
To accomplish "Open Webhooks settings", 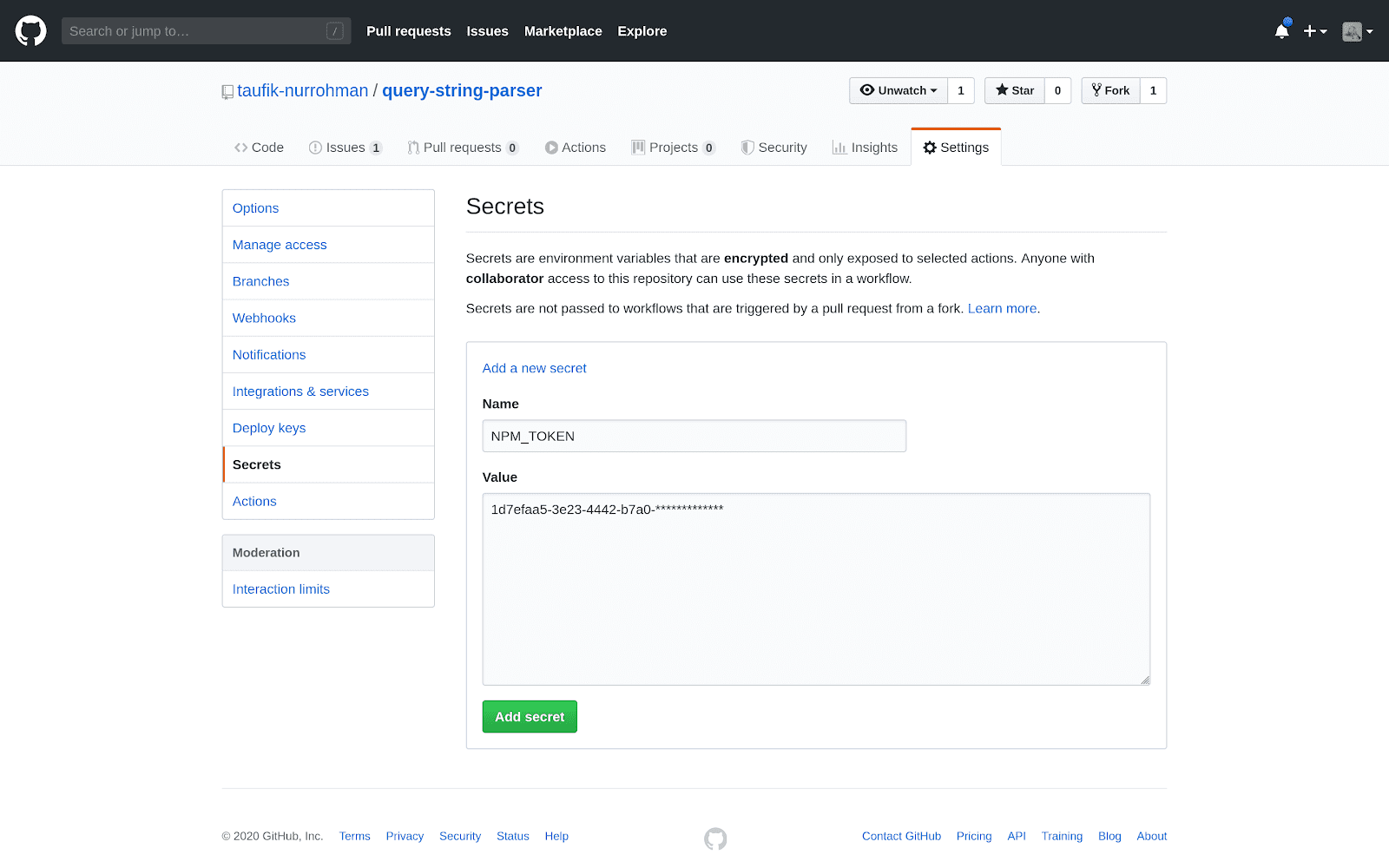I will (x=328, y=318).
